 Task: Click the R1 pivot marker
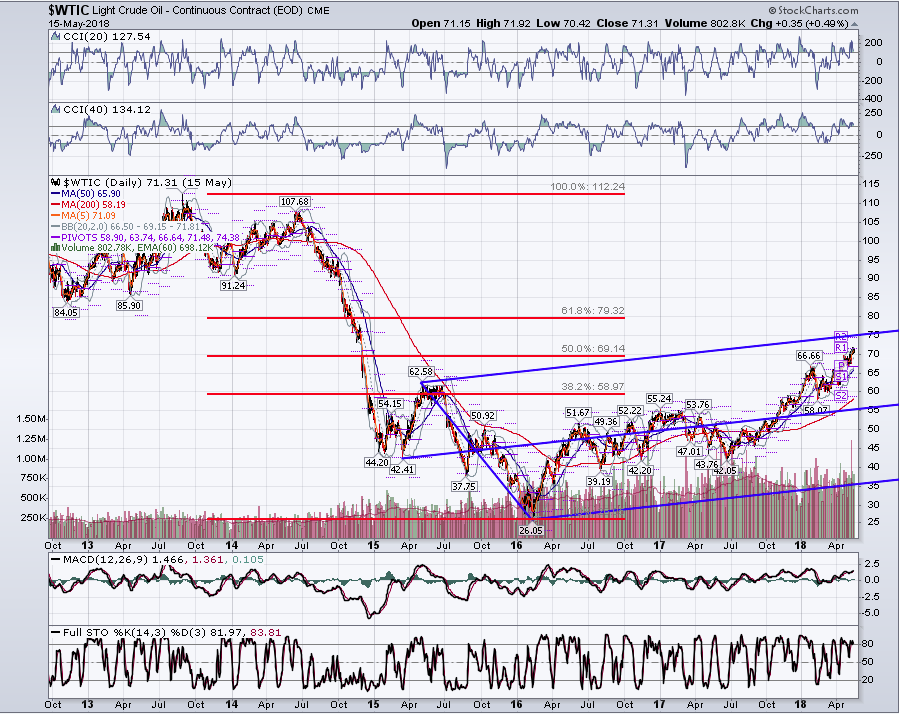[x=841, y=348]
